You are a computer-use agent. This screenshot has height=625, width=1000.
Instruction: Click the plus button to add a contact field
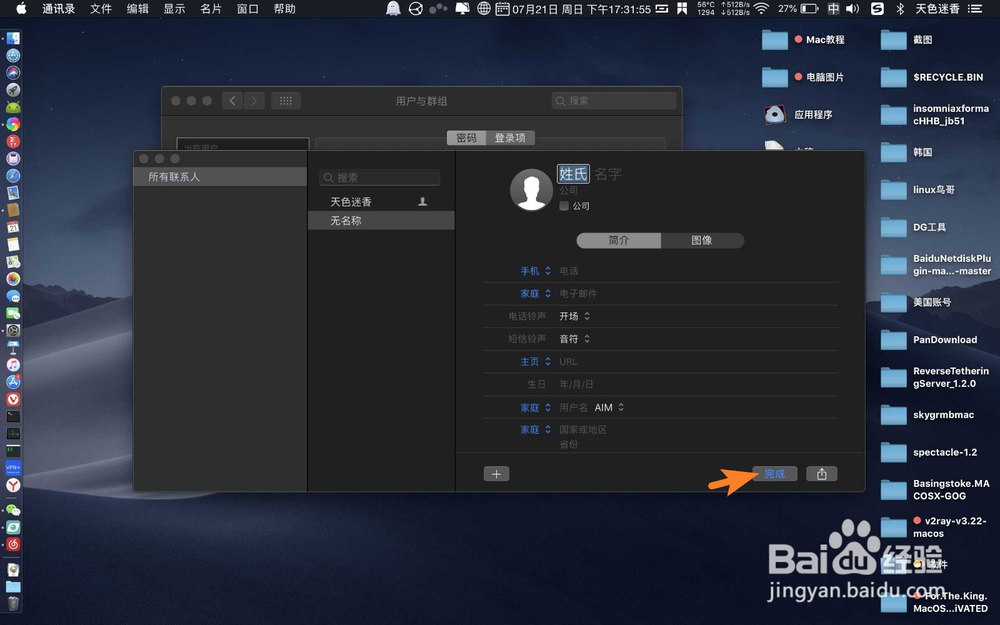[496, 474]
